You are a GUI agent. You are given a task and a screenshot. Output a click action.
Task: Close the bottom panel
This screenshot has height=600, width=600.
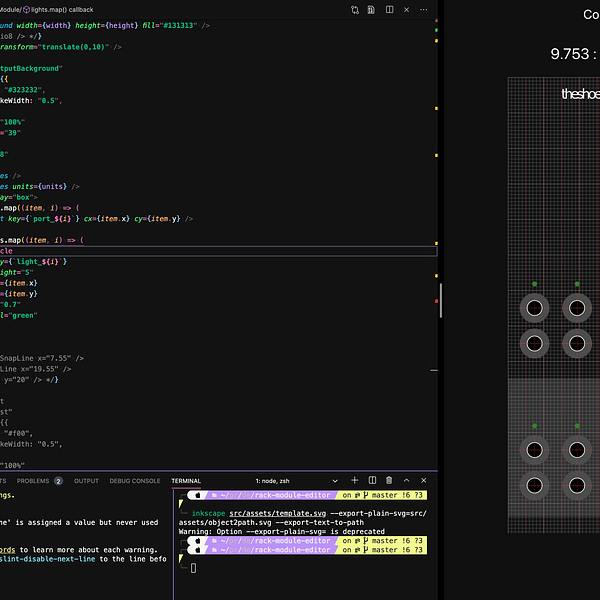point(424,480)
